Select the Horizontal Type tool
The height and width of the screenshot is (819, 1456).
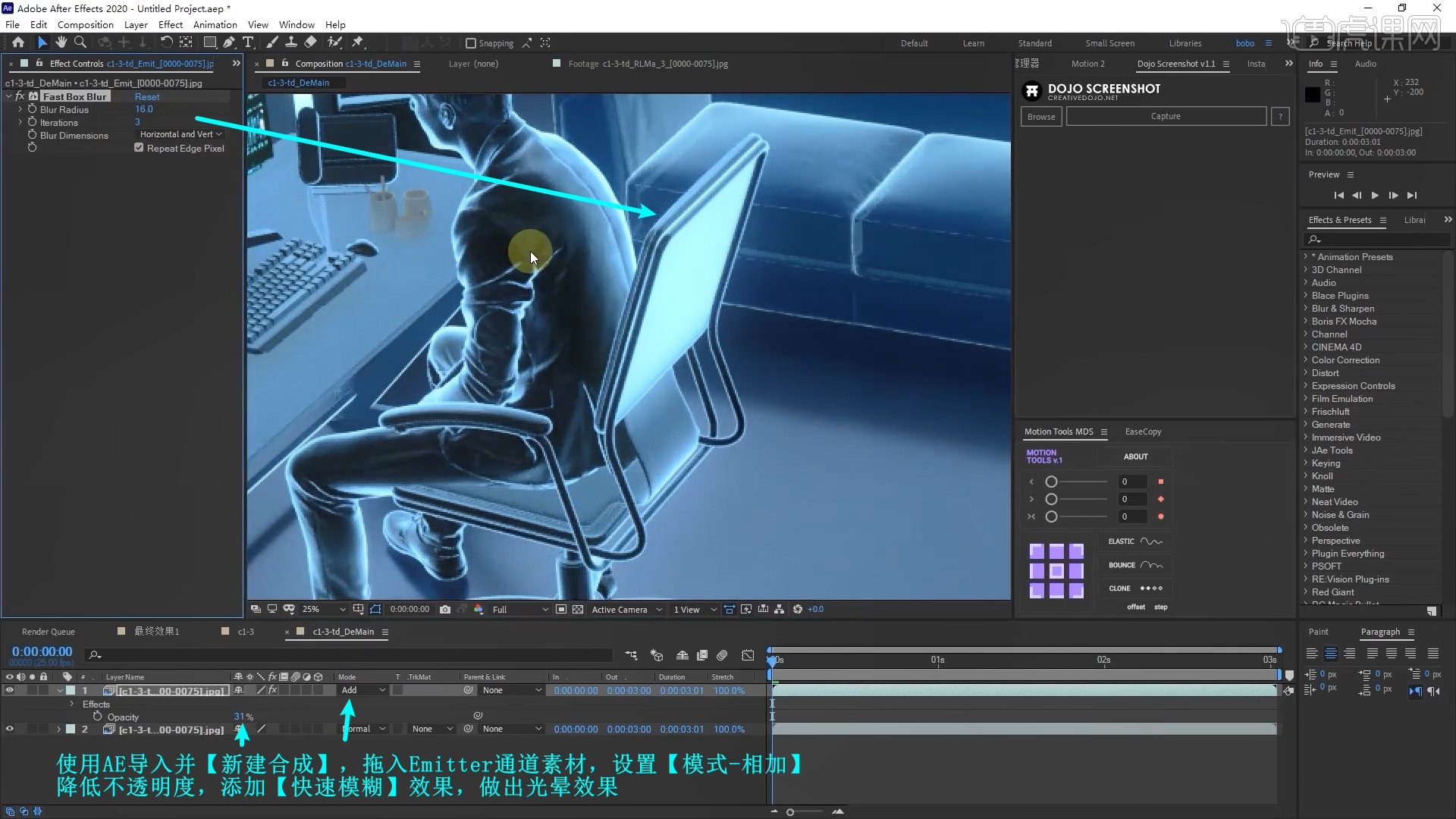(x=249, y=42)
